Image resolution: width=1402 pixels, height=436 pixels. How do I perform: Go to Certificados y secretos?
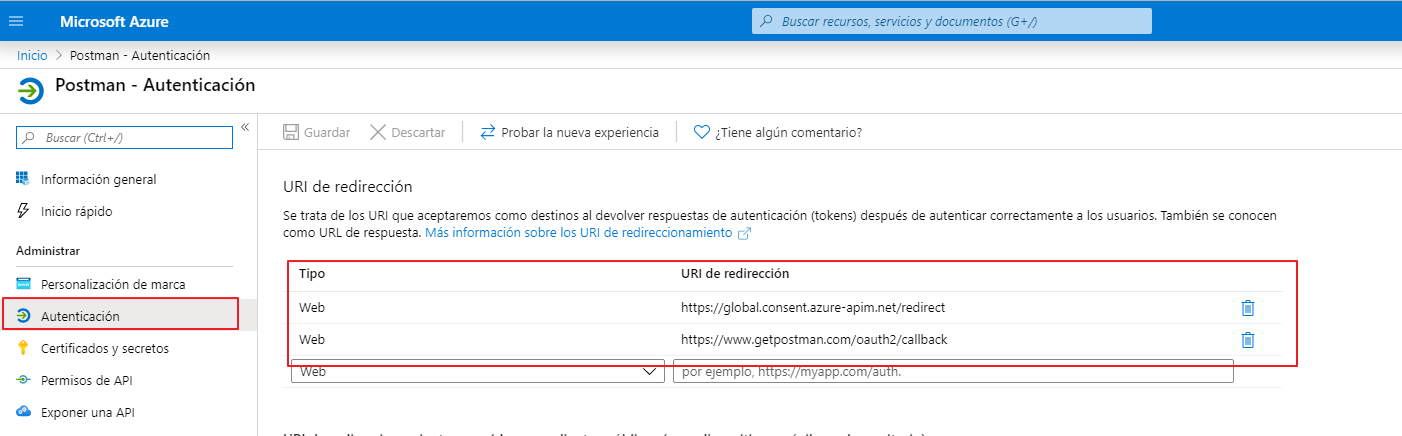(x=104, y=349)
